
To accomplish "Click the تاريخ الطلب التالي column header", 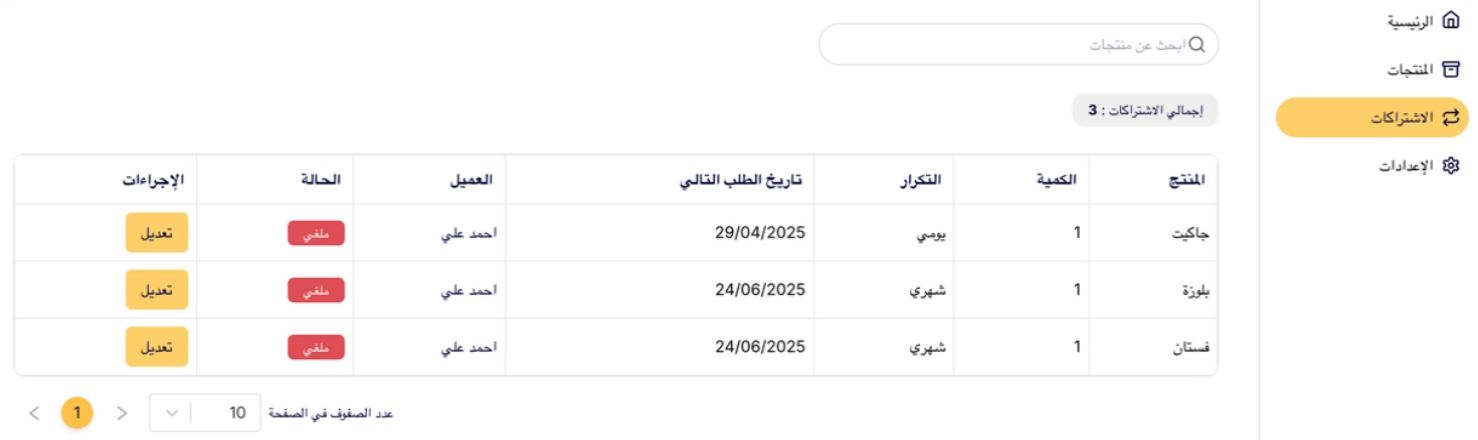I will click(742, 180).
